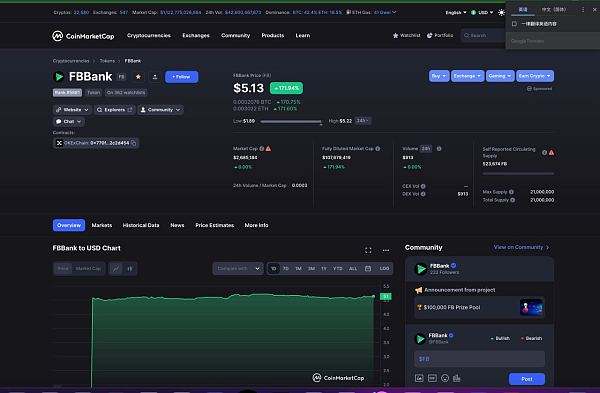Image resolution: width=600 pixels, height=393 pixels.
Task: Switch to candlestick chart icon
Action: coord(130,269)
